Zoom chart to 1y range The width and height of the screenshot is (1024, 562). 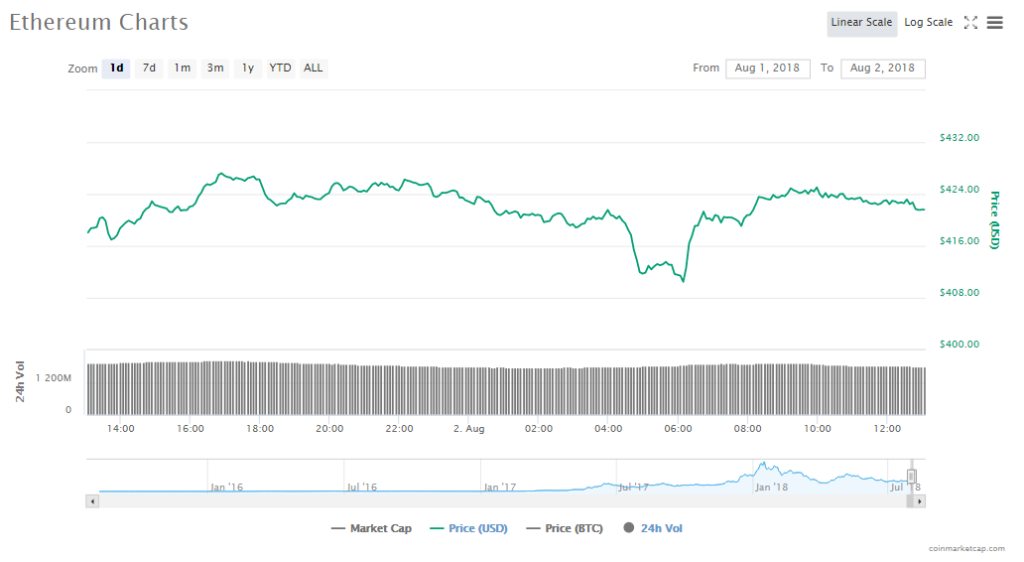click(x=247, y=68)
